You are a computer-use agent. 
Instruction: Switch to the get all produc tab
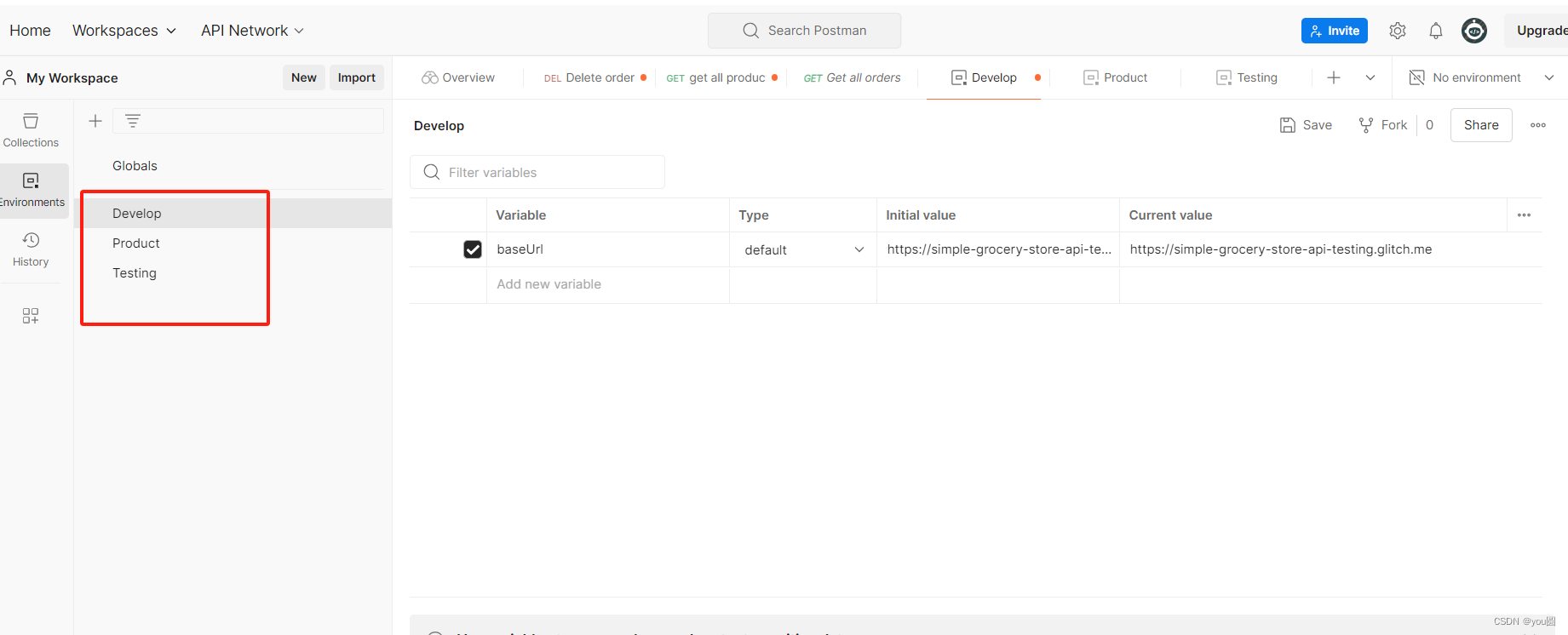721,77
